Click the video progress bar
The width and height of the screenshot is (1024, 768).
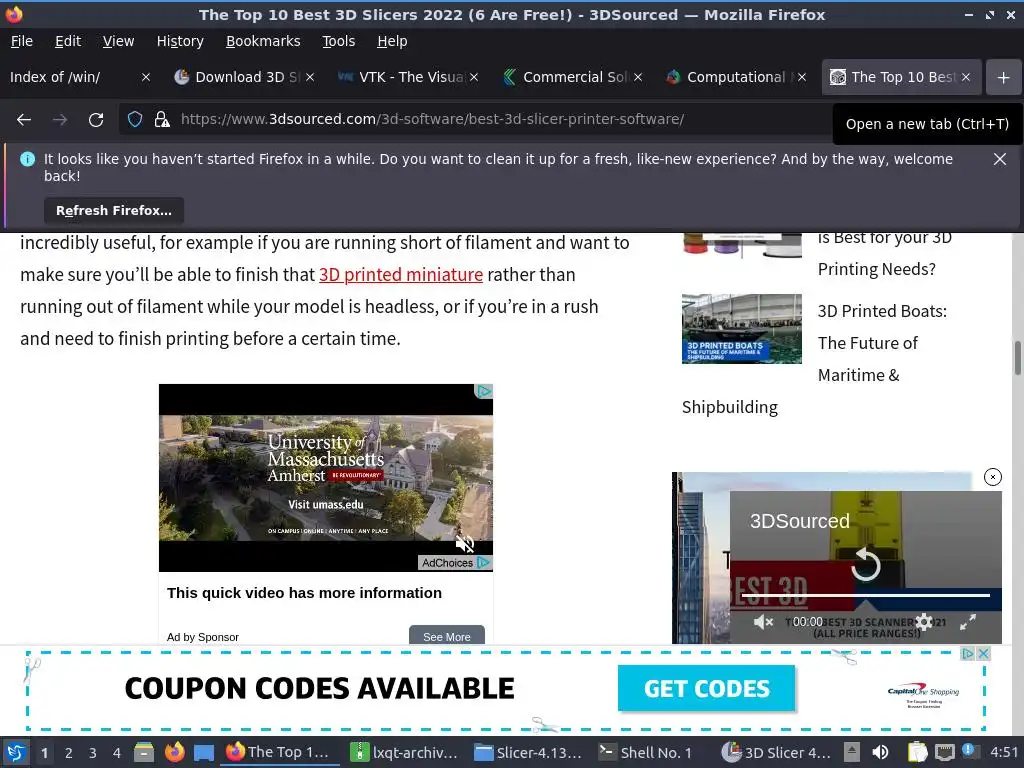[x=866, y=595]
